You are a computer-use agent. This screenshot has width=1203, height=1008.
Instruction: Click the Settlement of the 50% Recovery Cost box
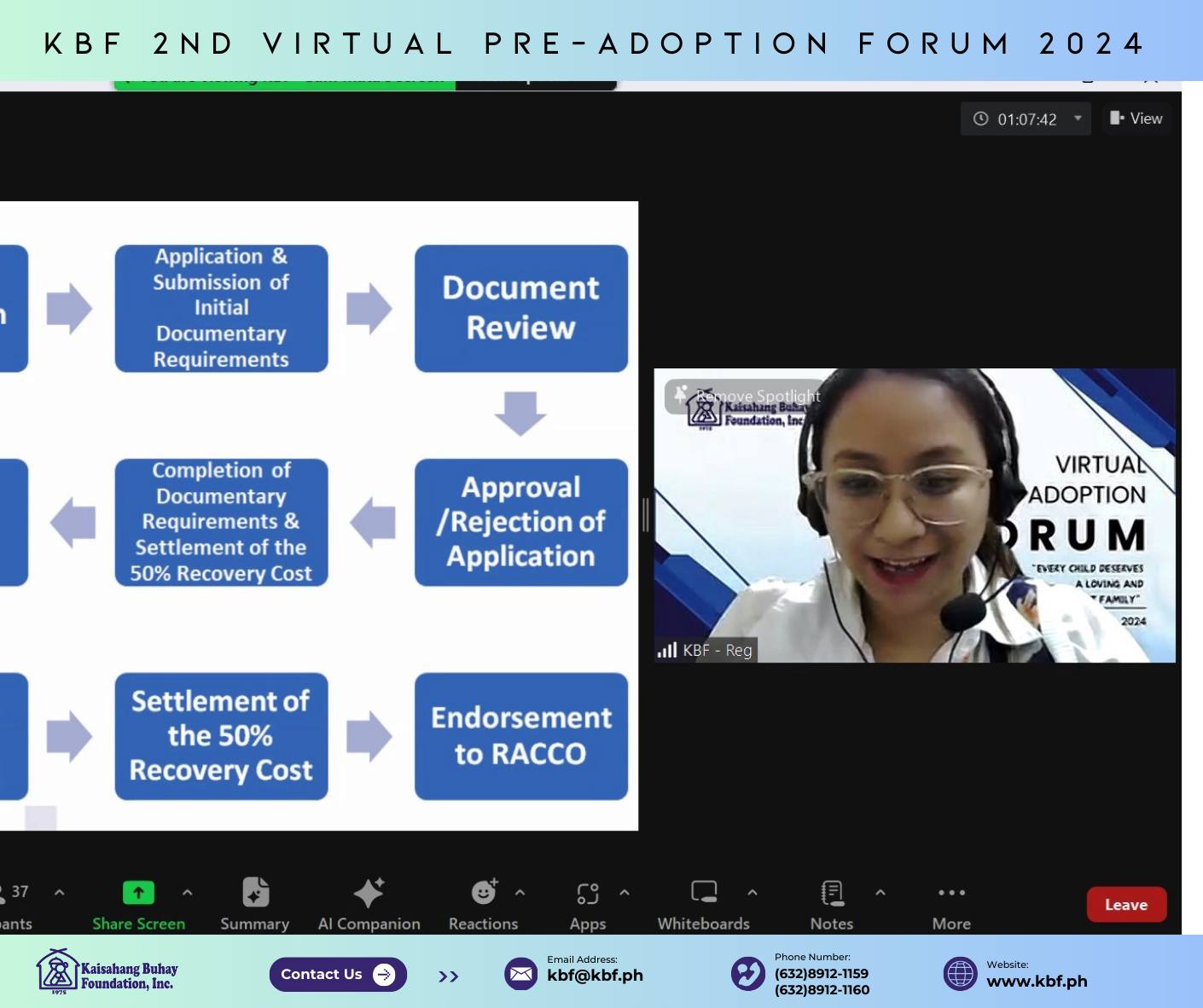pyautogui.click(x=221, y=736)
